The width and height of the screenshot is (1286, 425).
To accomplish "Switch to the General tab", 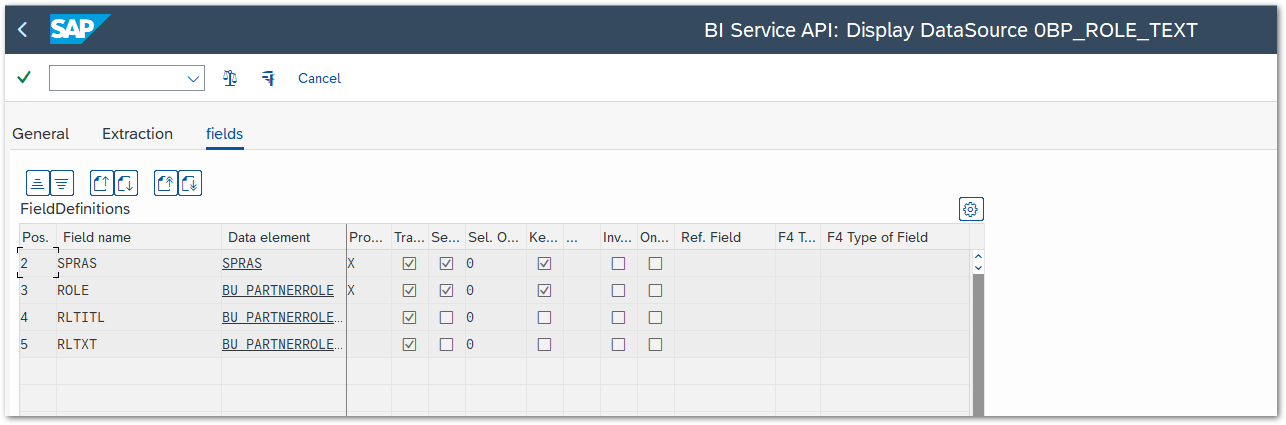I will [41, 134].
